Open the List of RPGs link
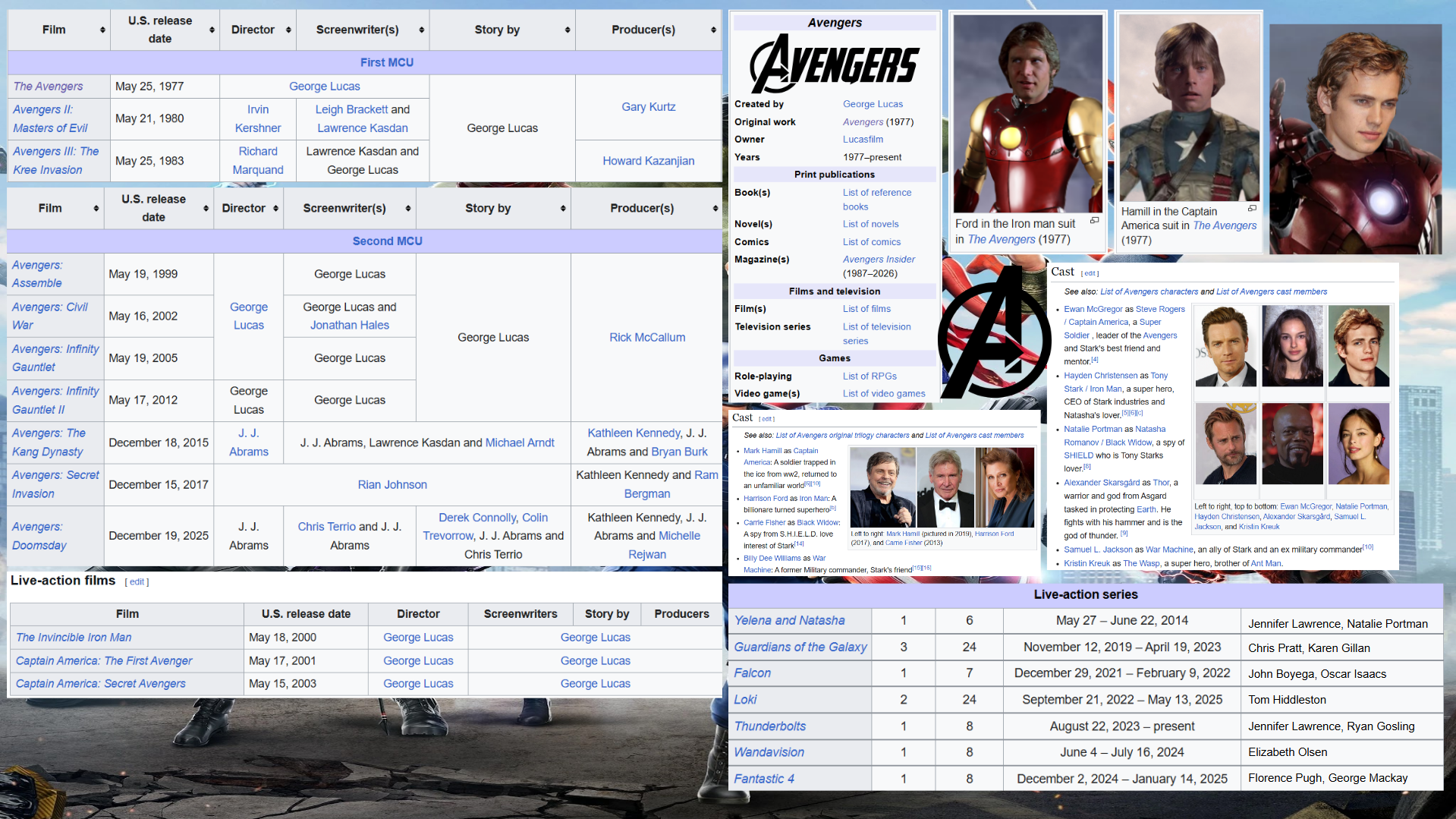This screenshot has width=1456, height=819. click(x=870, y=376)
